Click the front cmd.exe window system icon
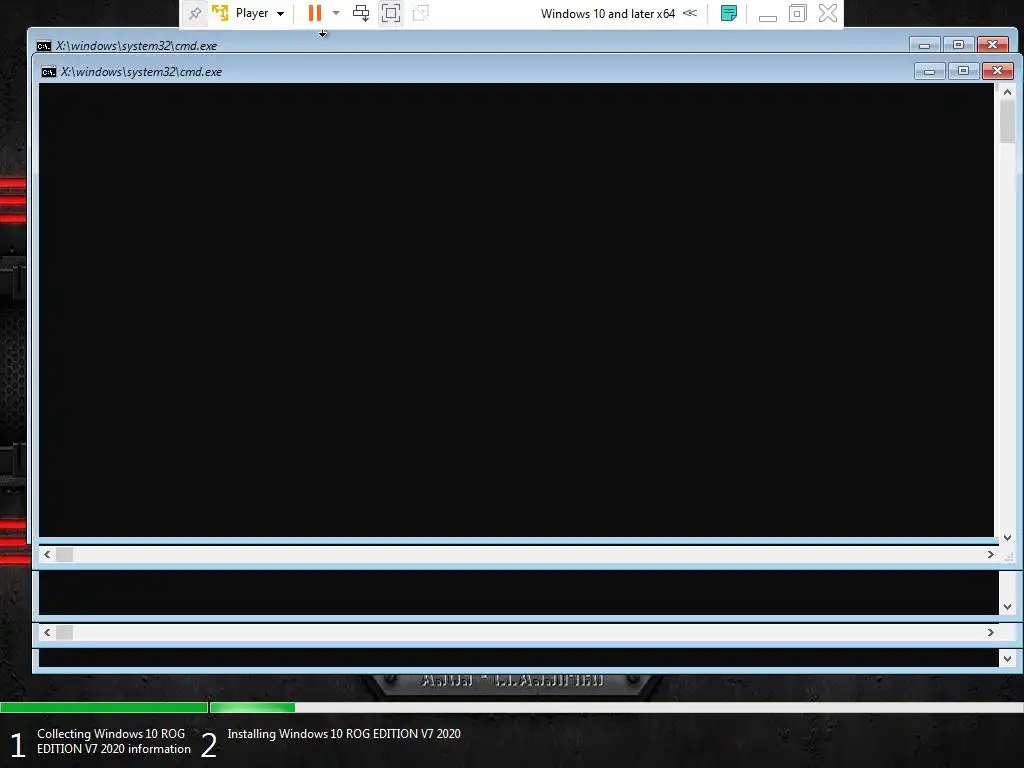Image resolution: width=1024 pixels, height=768 pixels. (48, 72)
